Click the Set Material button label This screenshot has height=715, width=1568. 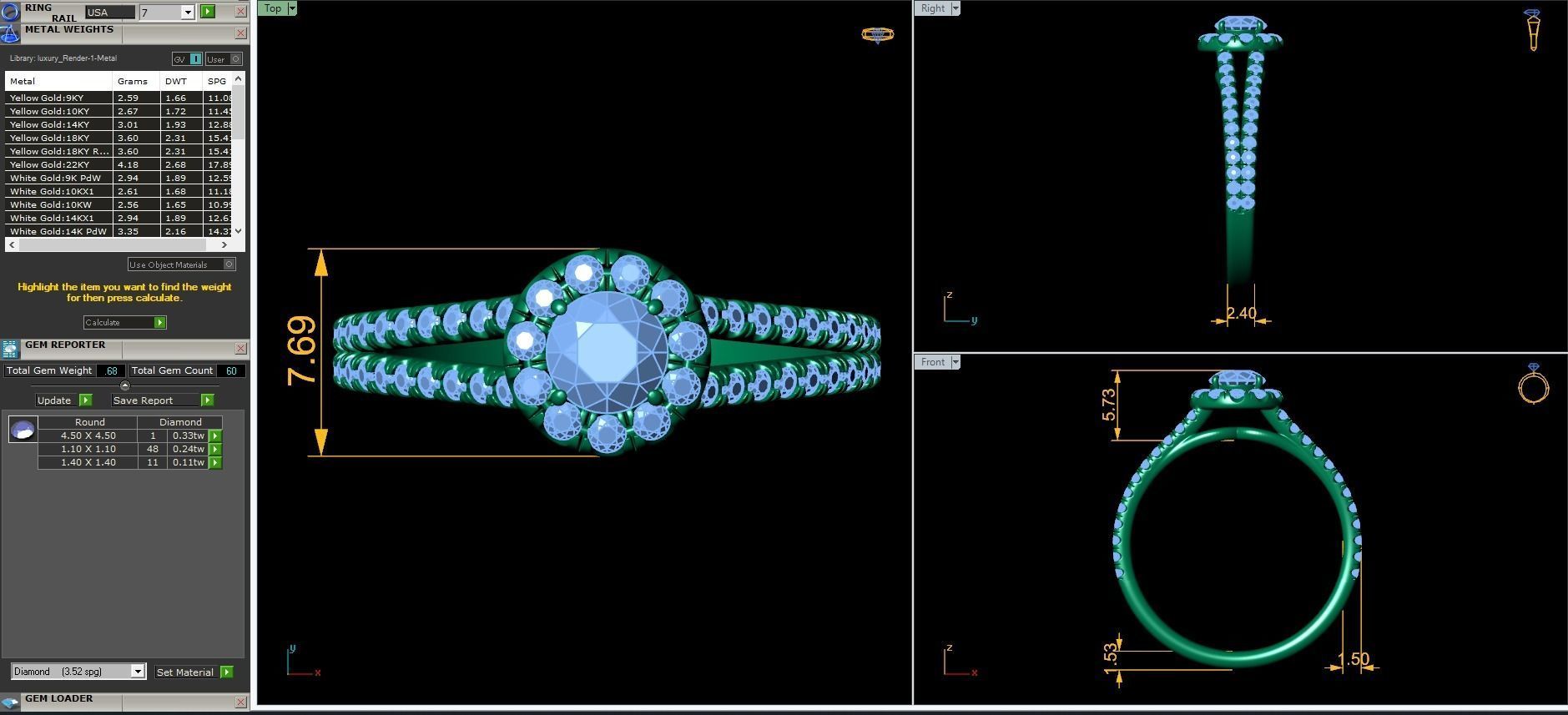[185, 672]
